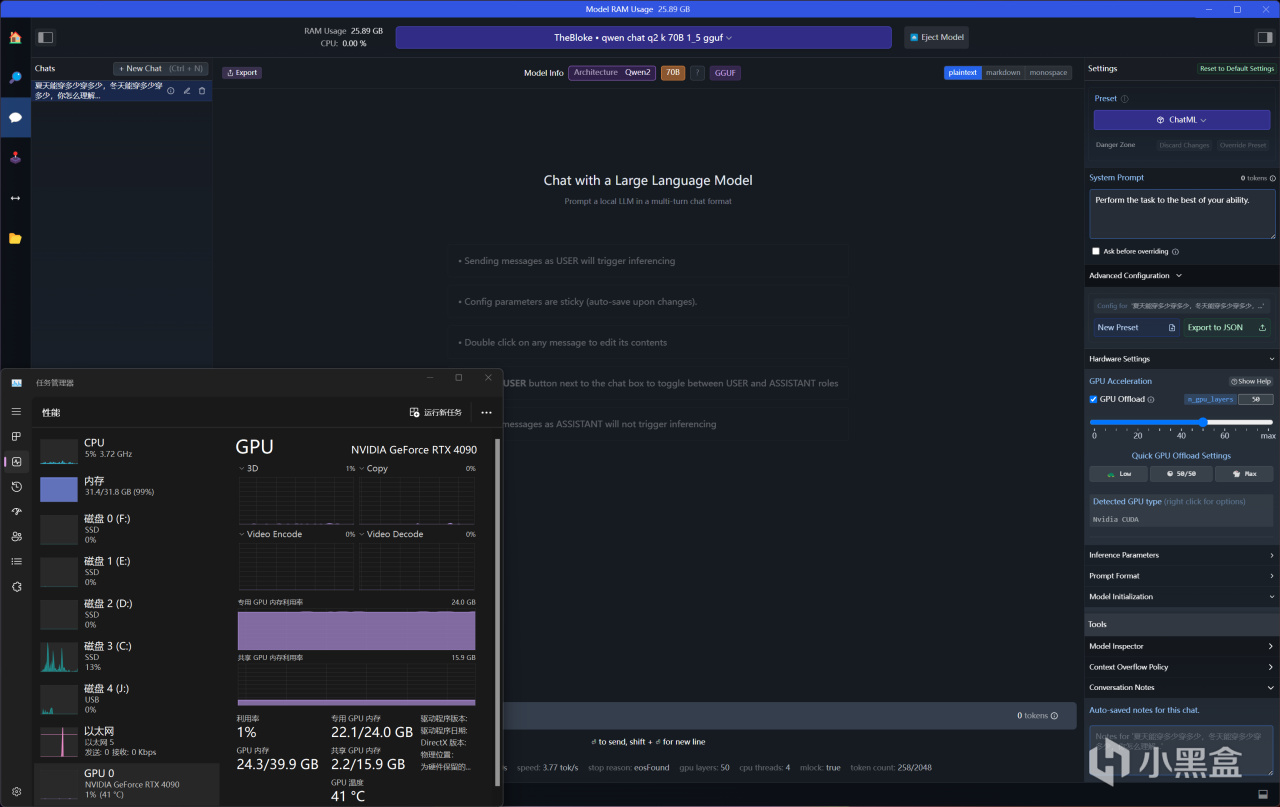Open the My Models folder sidebar icon
Screen dimensions: 1280x807
pos(15,238)
